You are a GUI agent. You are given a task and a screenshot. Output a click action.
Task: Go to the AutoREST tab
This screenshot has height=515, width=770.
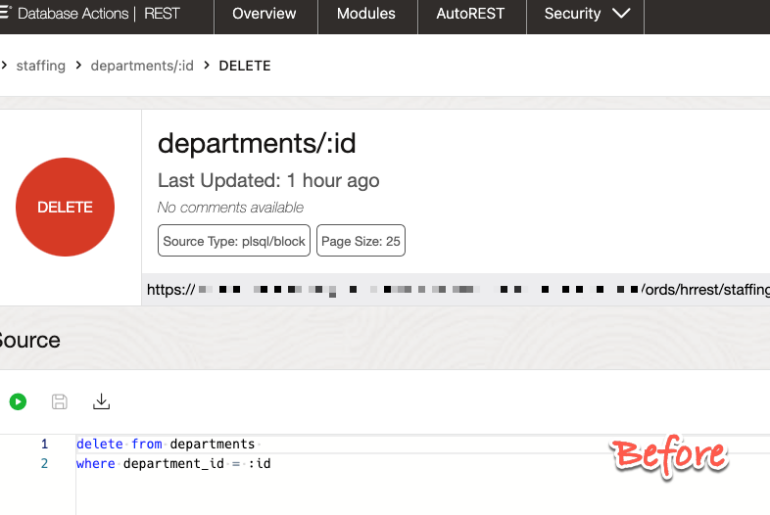coord(470,14)
